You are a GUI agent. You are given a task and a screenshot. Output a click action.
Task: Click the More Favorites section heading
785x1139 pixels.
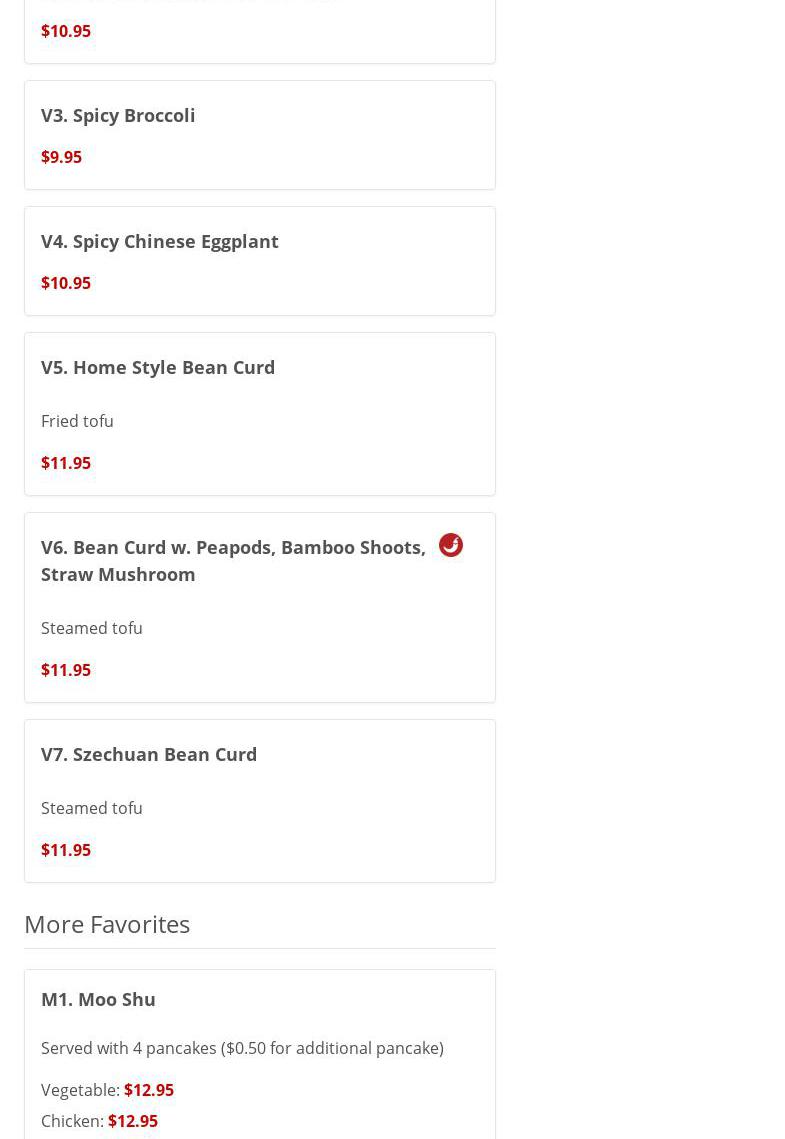click(x=107, y=924)
